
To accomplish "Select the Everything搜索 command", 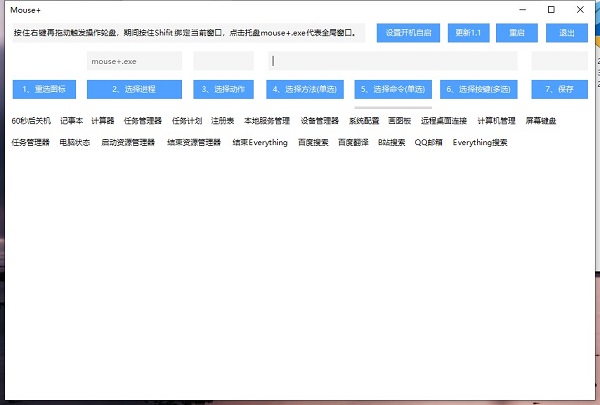I will click(x=480, y=143).
